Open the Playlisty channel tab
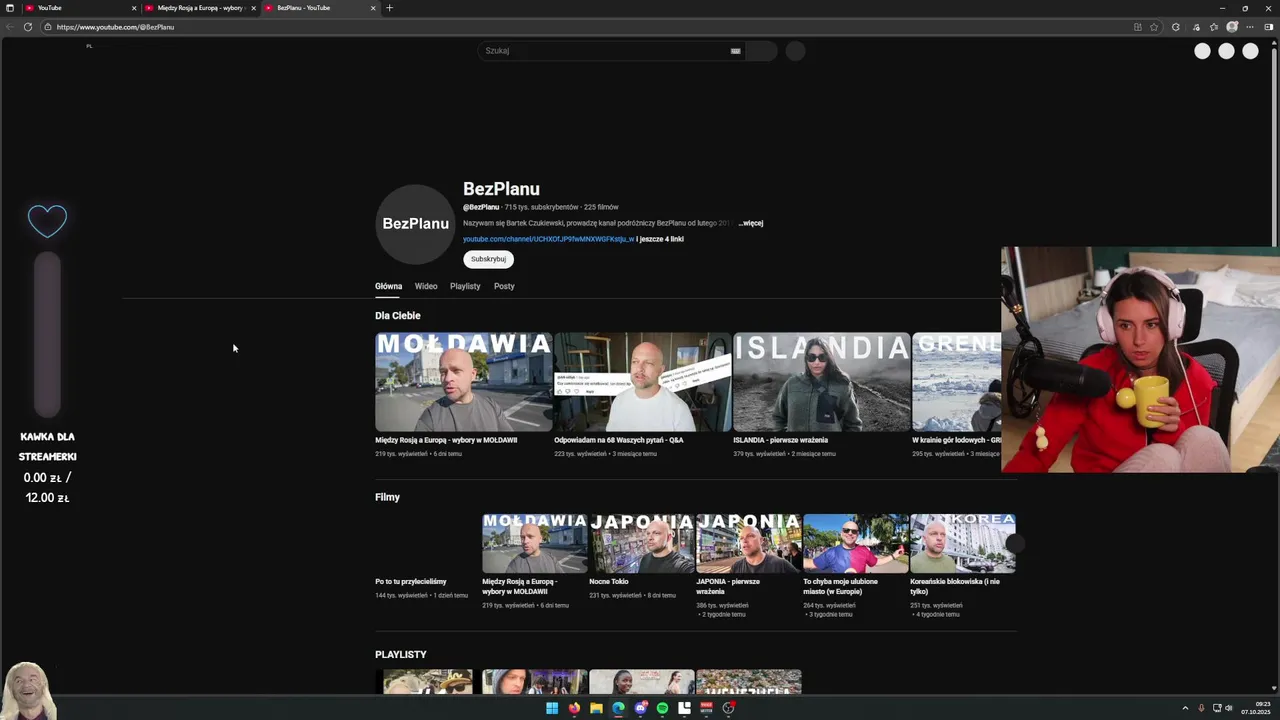Image resolution: width=1280 pixels, height=720 pixels. point(465,286)
